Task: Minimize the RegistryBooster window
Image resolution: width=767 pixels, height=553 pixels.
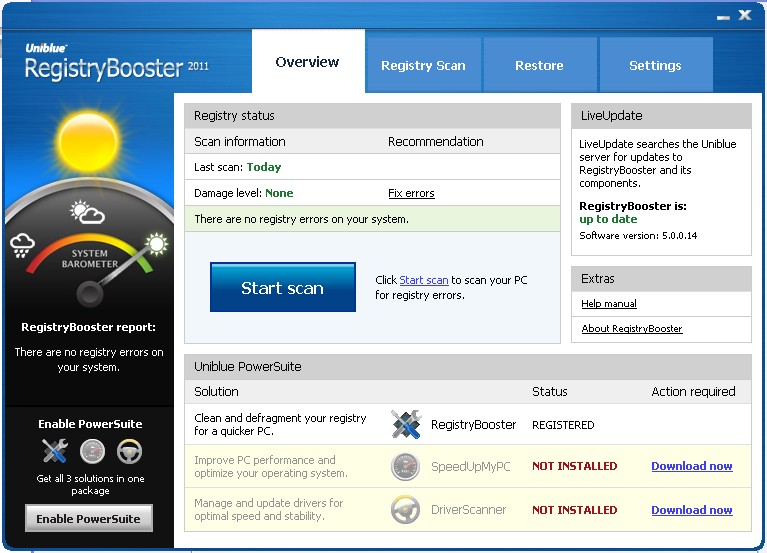Action: click(x=723, y=17)
